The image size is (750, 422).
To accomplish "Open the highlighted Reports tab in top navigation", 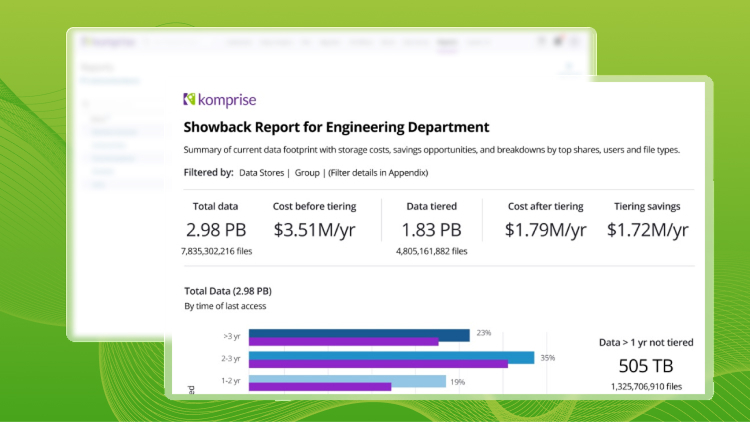I will (447, 43).
